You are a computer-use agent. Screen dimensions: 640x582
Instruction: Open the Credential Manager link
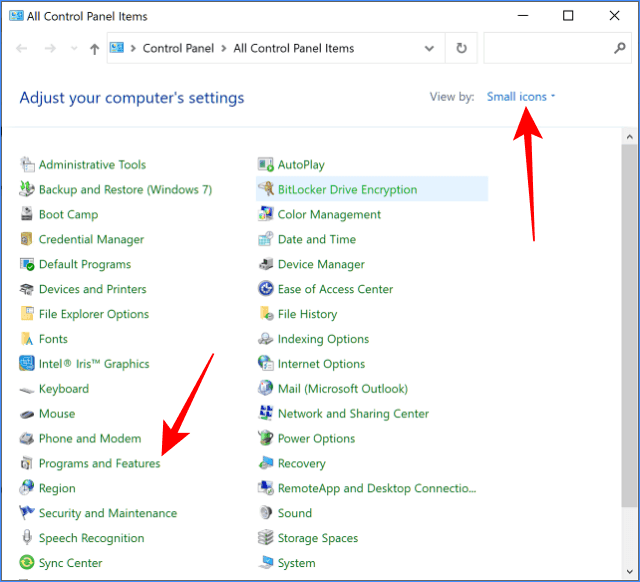(91, 239)
